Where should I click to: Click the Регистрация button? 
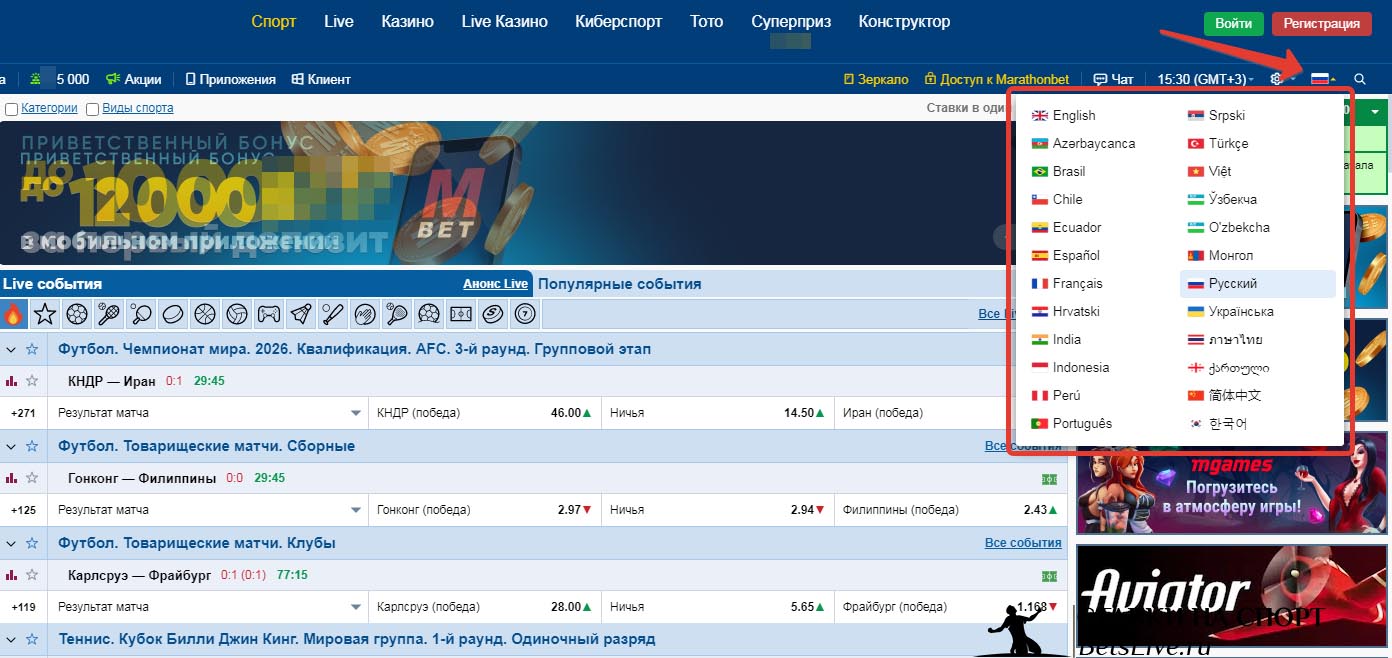click(1322, 23)
